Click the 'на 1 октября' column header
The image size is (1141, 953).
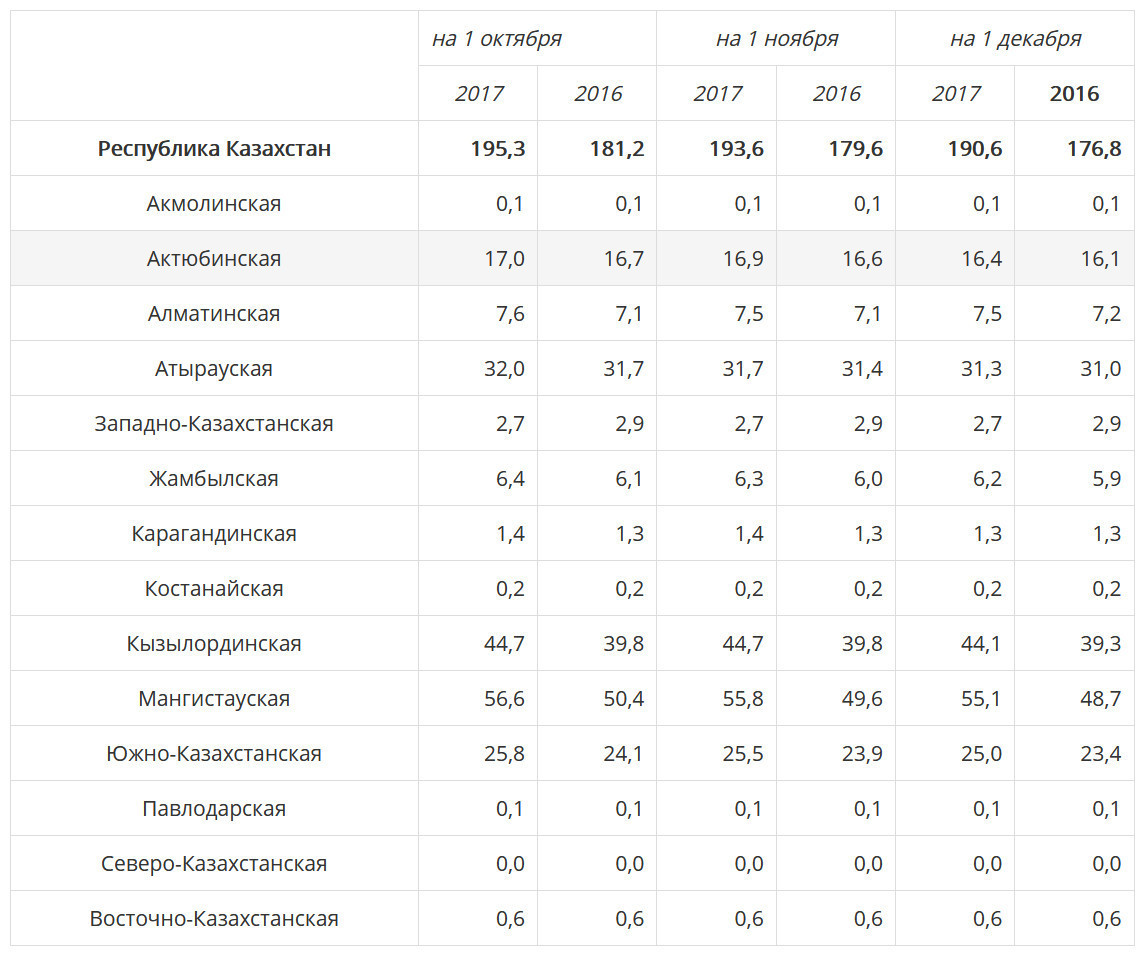[x=497, y=39]
